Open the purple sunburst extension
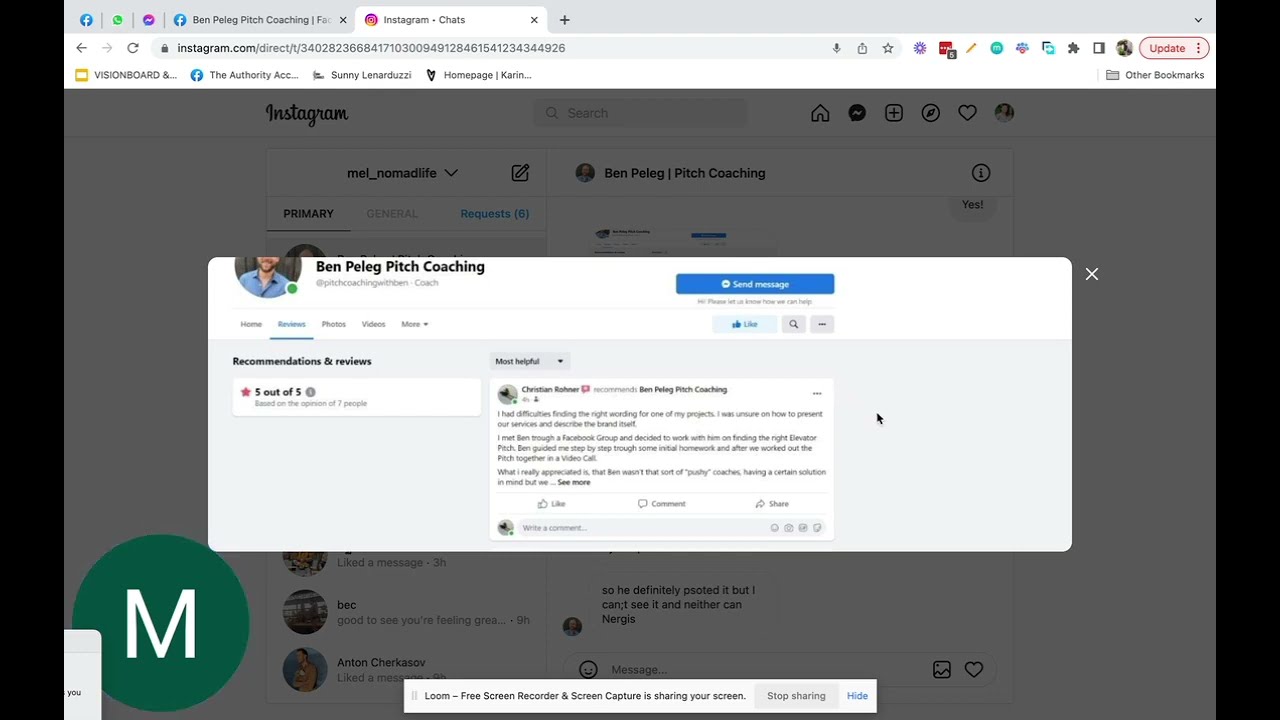 tap(920, 48)
